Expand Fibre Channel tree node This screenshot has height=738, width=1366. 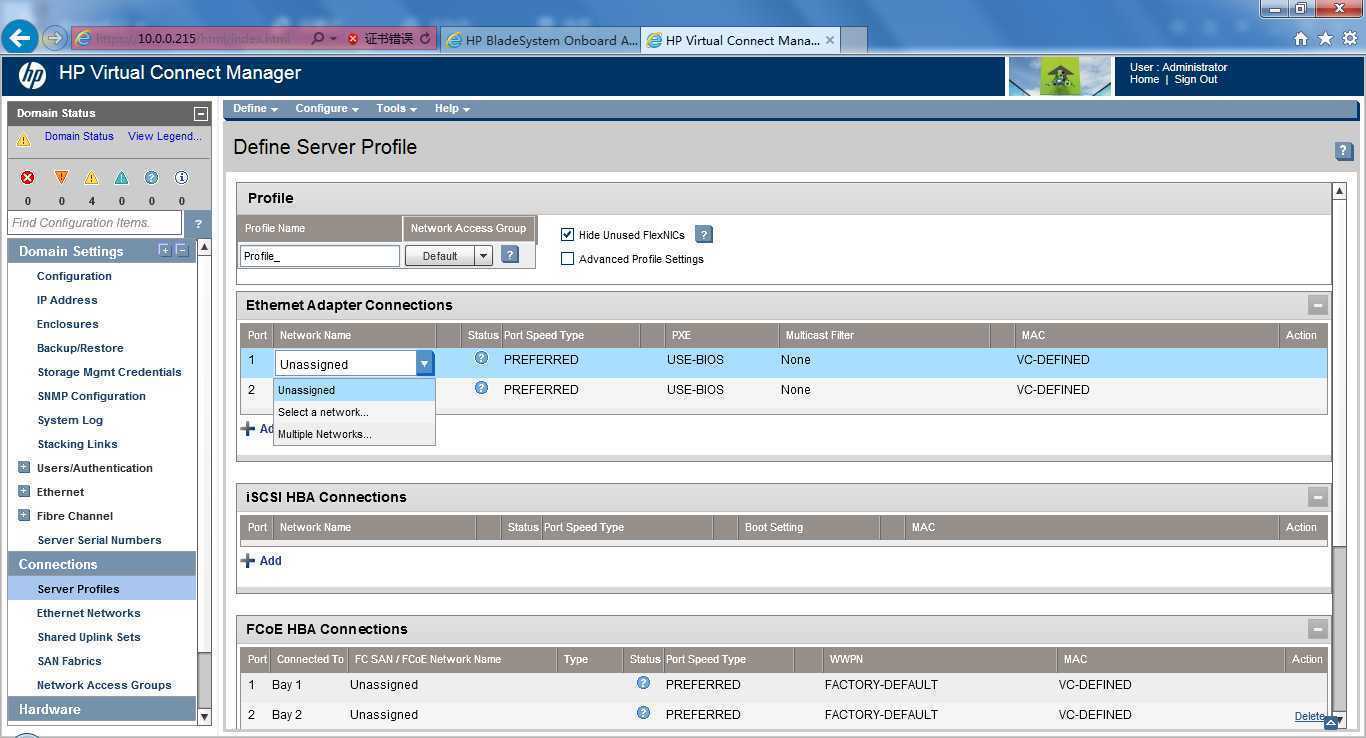(24, 515)
